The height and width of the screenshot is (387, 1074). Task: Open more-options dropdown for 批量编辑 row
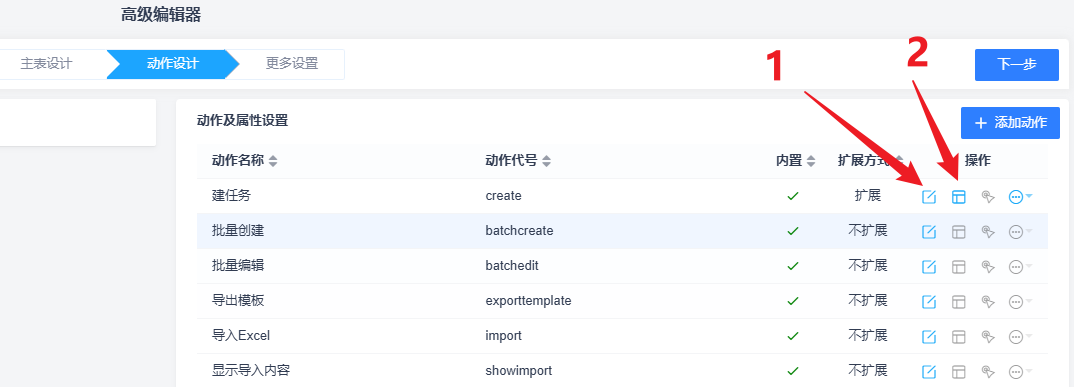(1021, 267)
